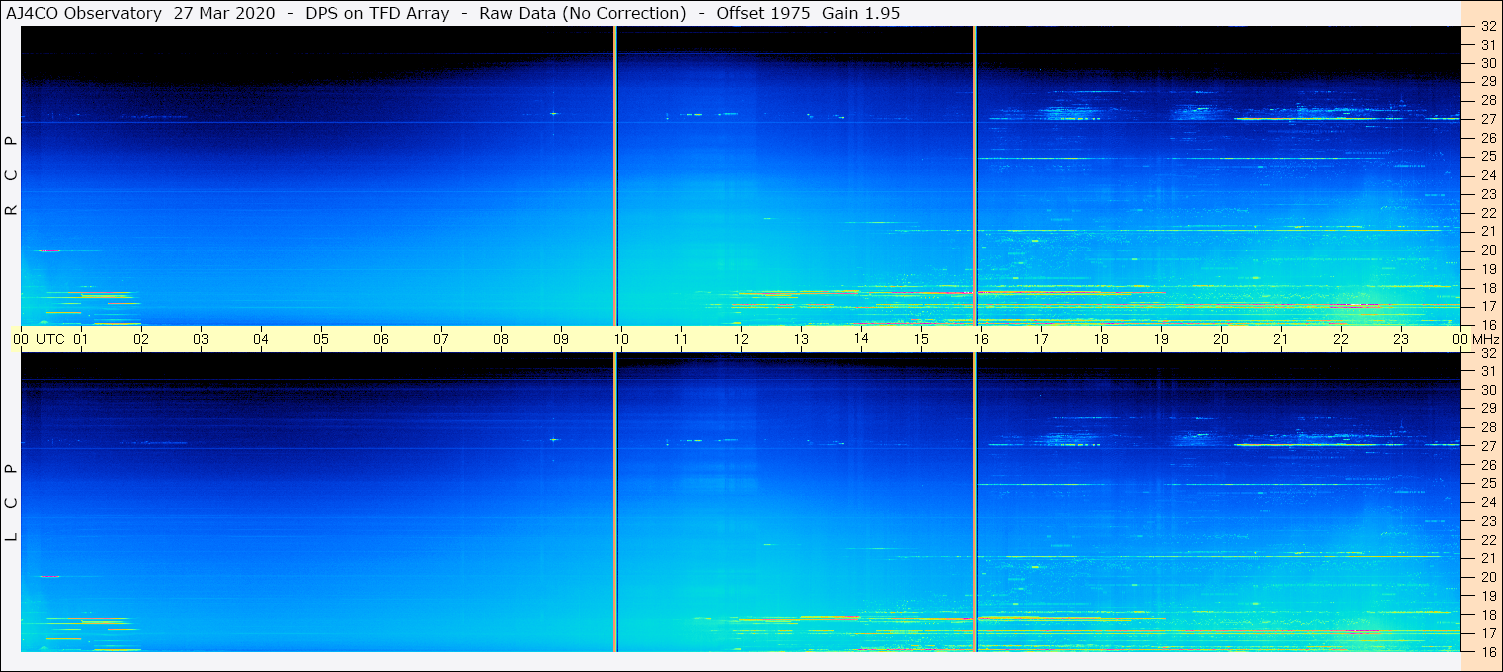Click the '19' hour label on the time axis
The width and height of the screenshot is (1503, 672).
(1161, 339)
